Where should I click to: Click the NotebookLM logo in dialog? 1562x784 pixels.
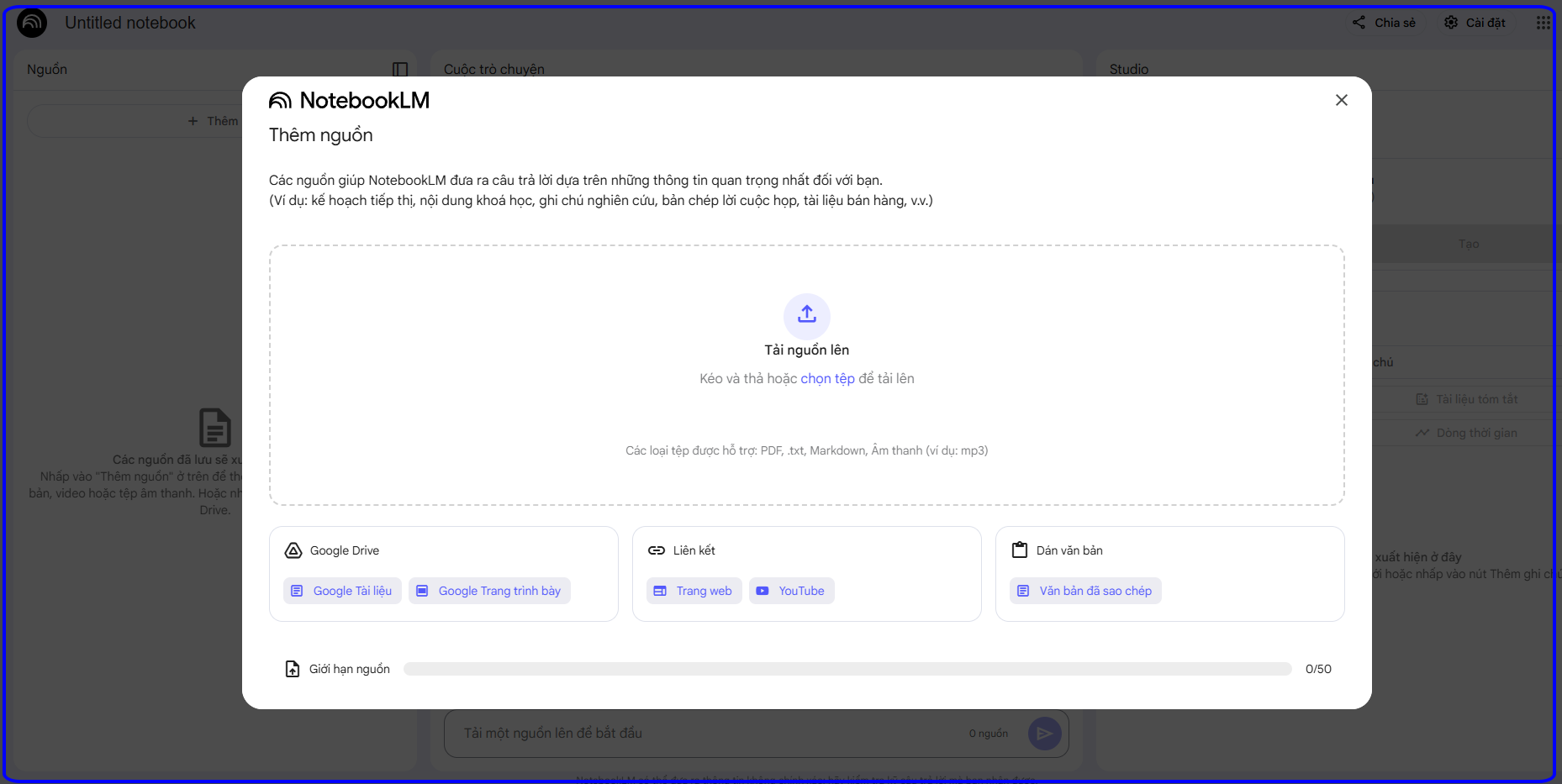pyautogui.click(x=349, y=101)
